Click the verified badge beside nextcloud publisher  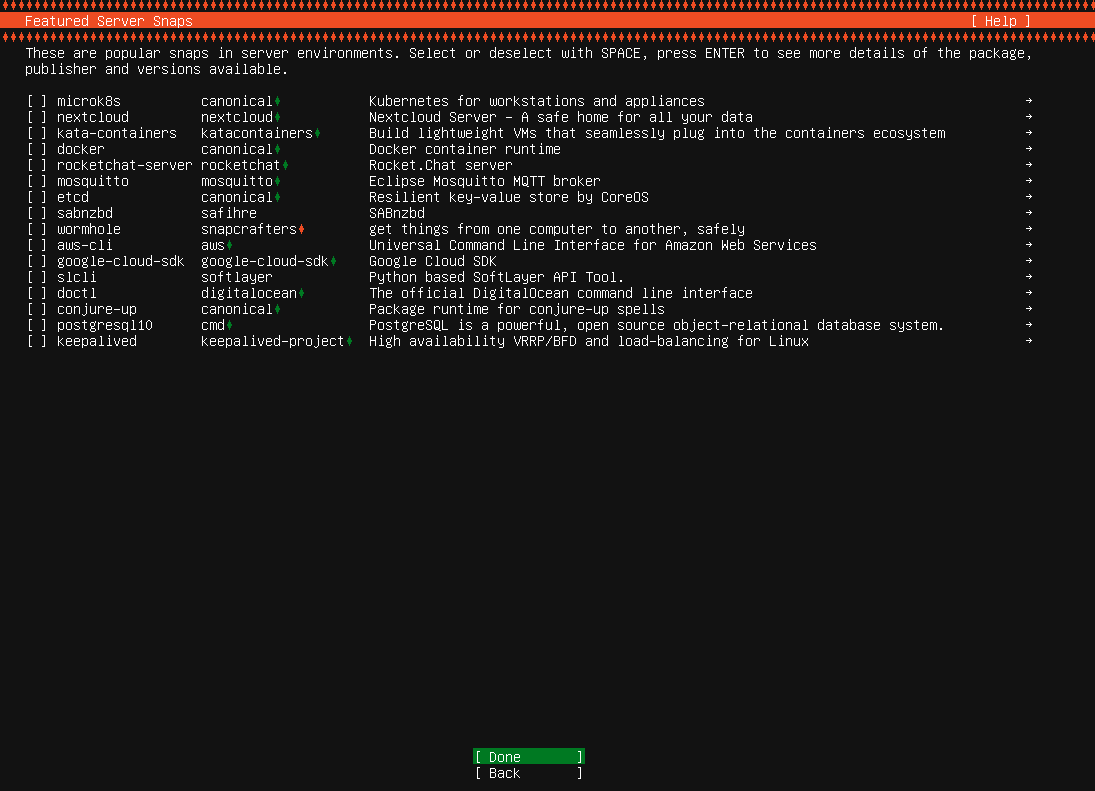(278, 117)
